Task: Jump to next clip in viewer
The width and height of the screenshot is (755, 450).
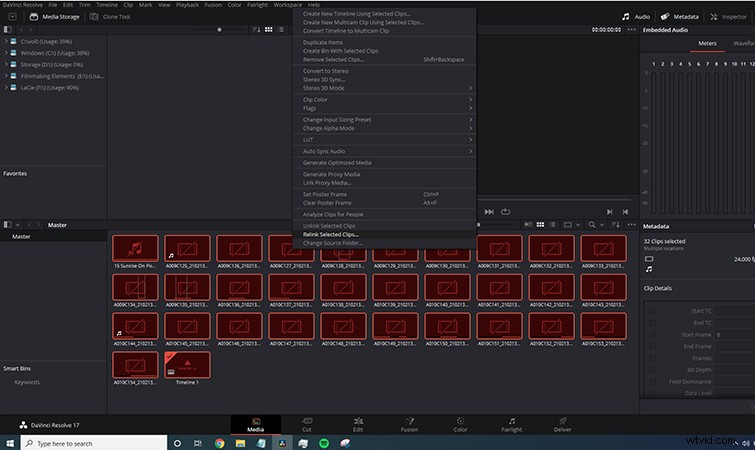Action: [610, 212]
